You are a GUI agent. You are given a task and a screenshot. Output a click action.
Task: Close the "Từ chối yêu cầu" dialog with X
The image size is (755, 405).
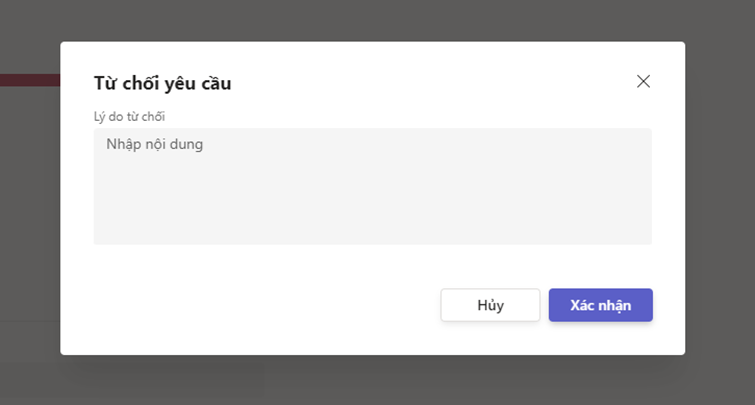(643, 82)
